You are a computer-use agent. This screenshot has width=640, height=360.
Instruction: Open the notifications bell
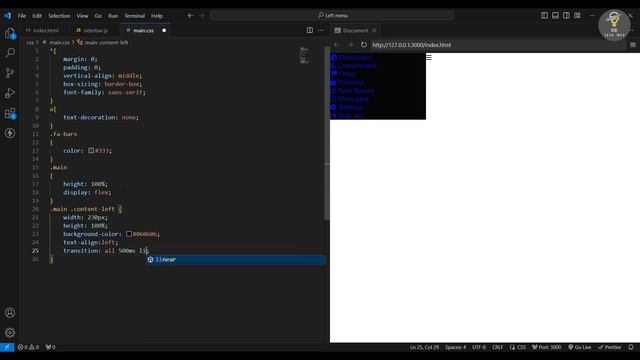pos(631,347)
